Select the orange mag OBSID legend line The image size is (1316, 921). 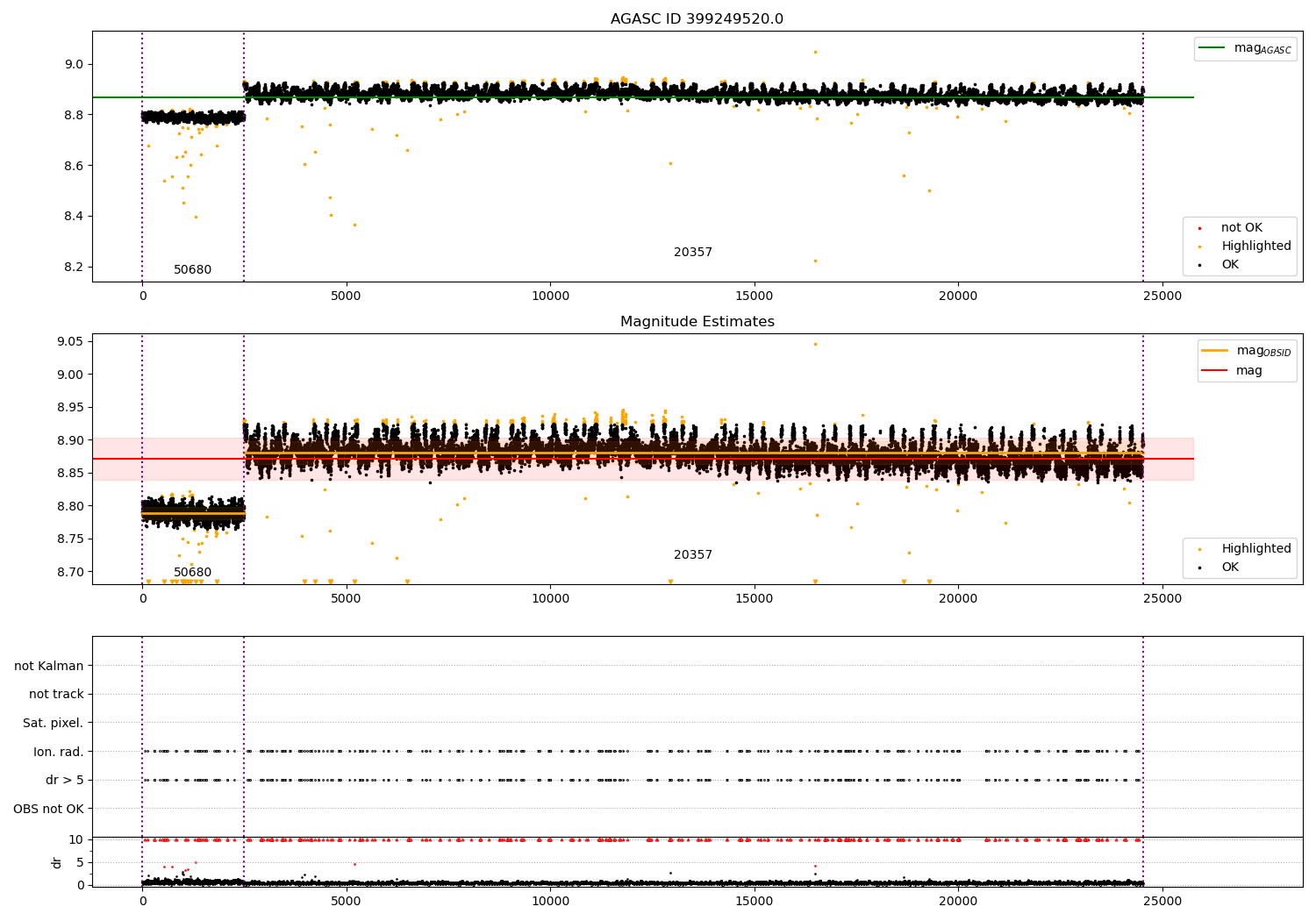pos(1216,351)
